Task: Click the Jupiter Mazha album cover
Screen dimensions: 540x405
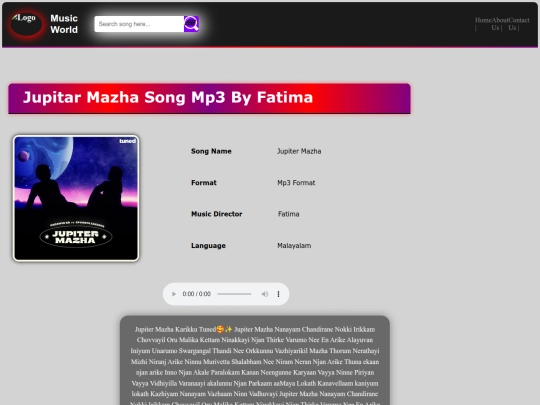Action: coord(76,198)
